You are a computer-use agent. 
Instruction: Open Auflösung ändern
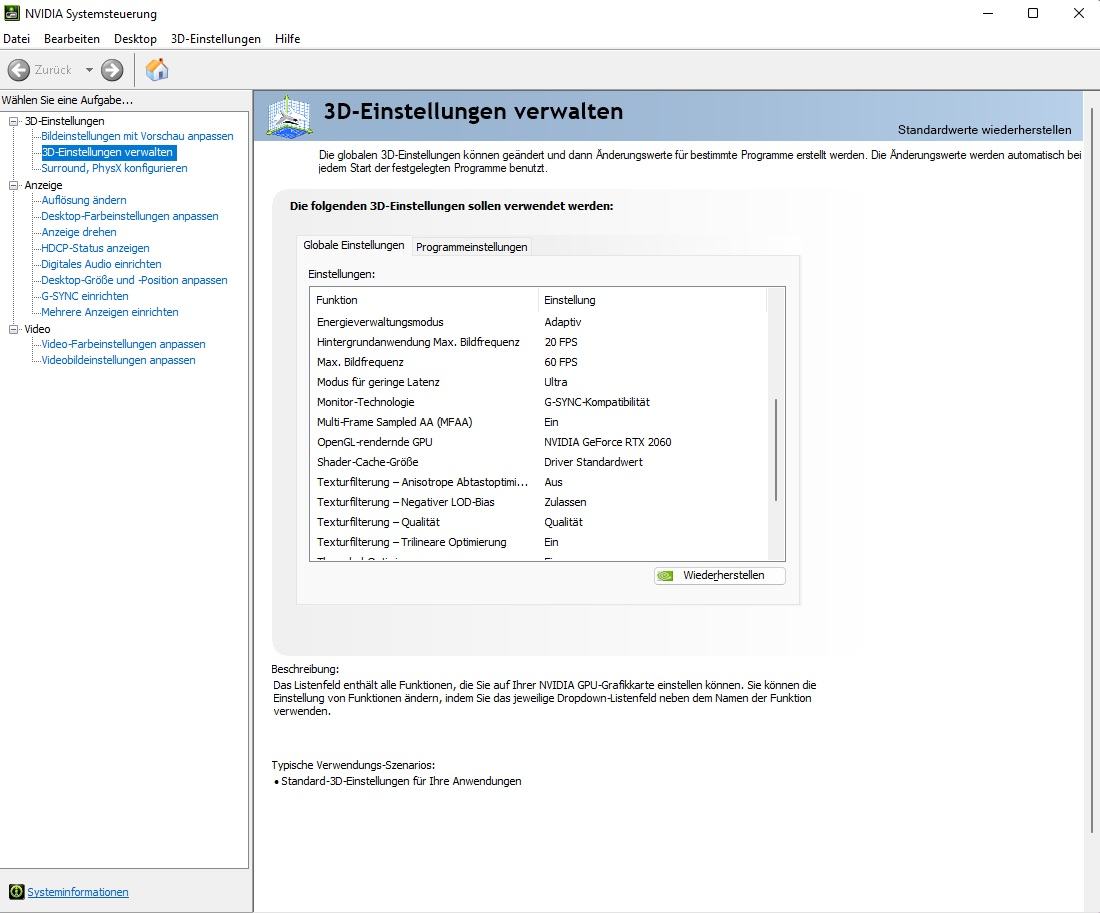tap(83, 200)
